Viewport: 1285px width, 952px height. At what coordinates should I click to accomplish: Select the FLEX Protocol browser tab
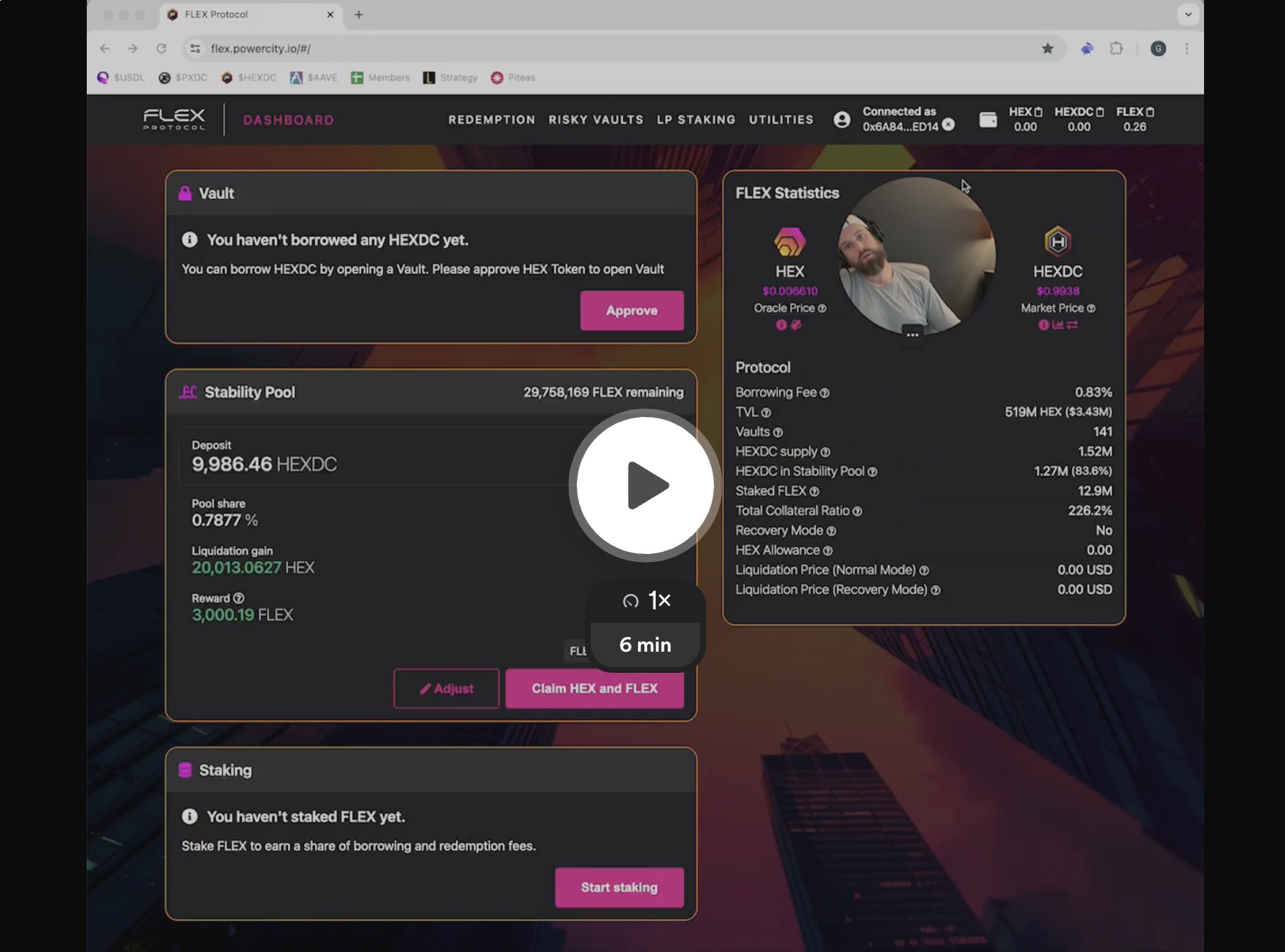[x=250, y=15]
